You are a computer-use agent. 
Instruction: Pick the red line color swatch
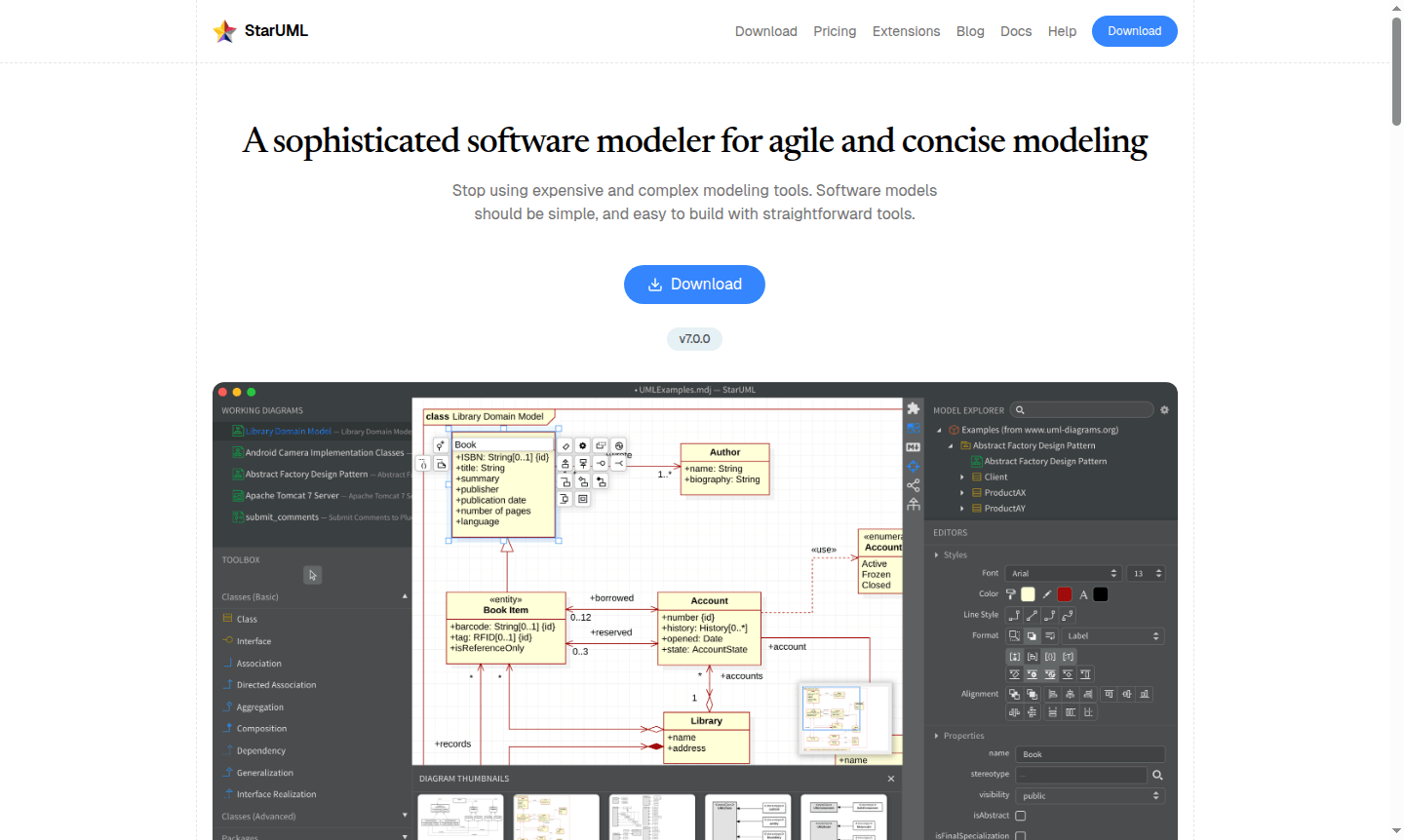click(1063, 593)
